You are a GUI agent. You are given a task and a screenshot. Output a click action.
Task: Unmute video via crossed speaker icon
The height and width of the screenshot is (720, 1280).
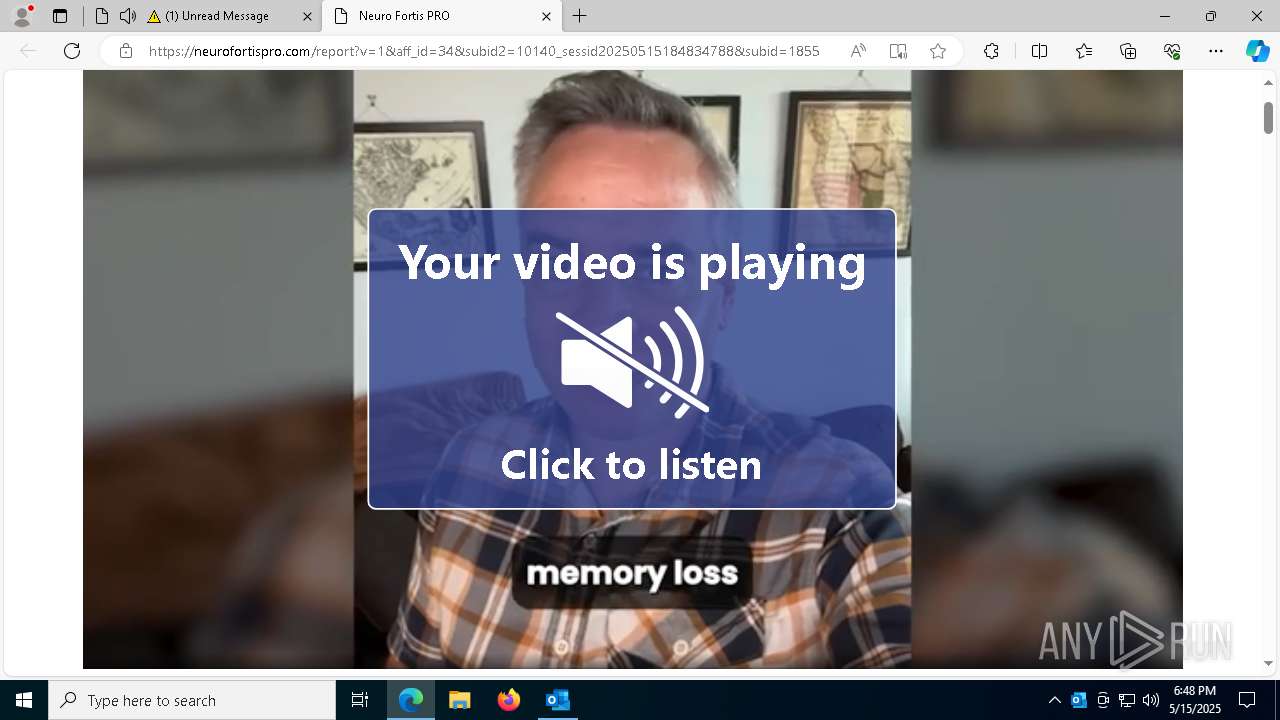coord(632,361)
